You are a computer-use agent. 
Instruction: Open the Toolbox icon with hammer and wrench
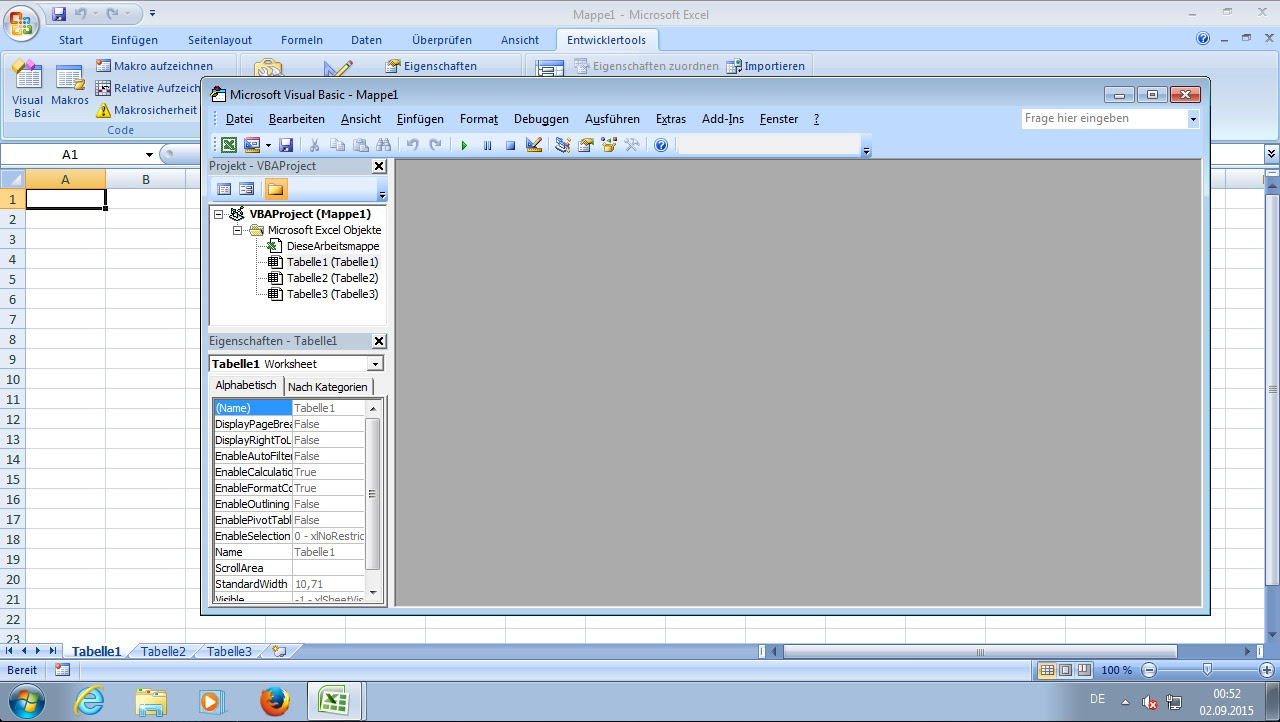click(631, 145)
